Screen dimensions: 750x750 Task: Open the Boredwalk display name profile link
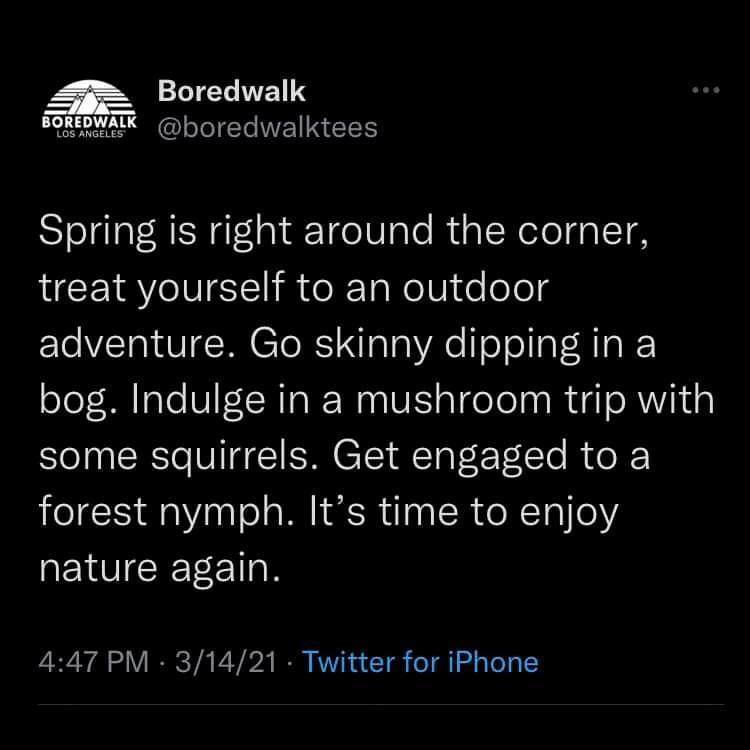(231, 91)
